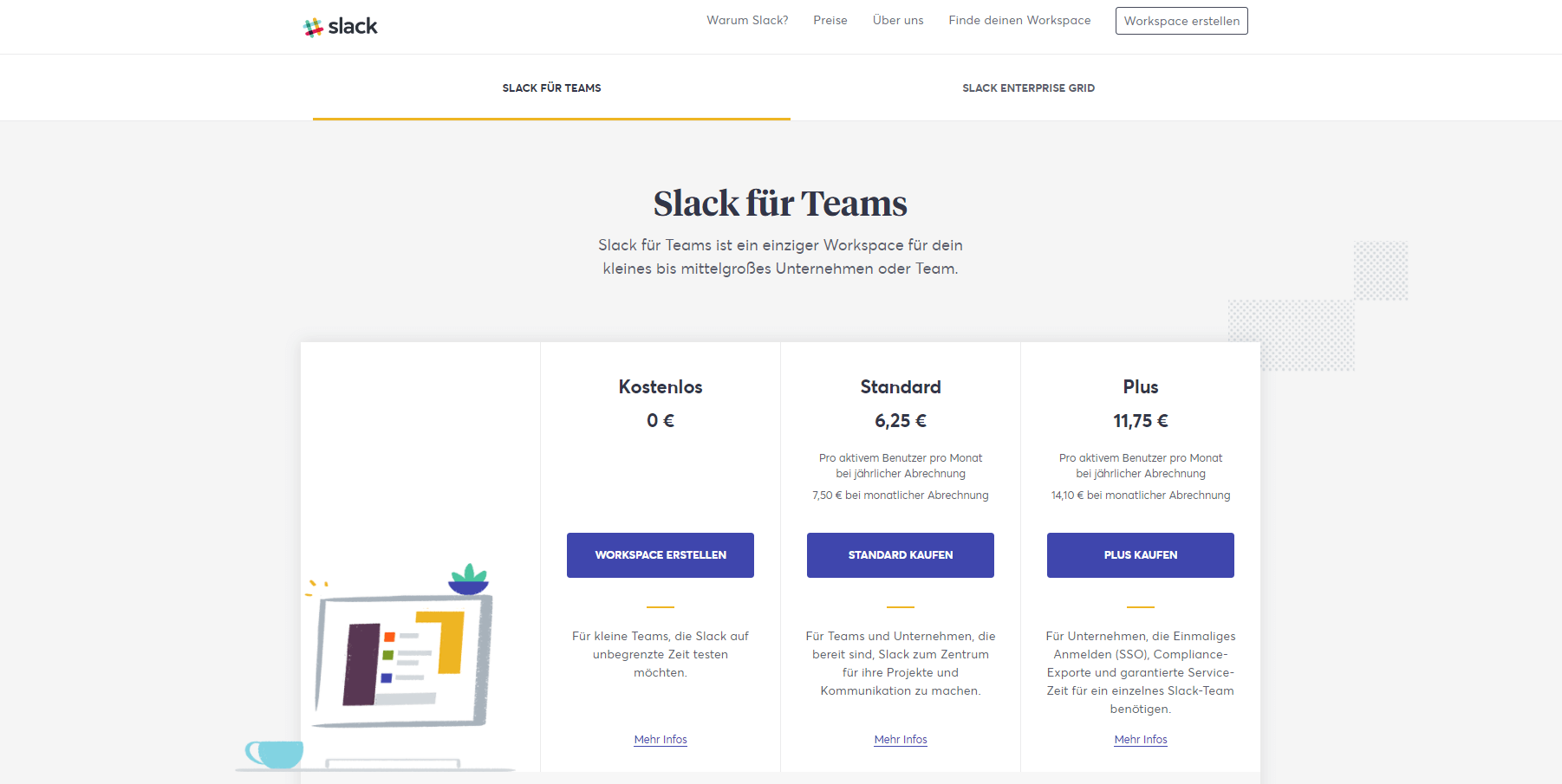This screenshot has width=1562, height=784.
Task: Open the Über uns link
Action: (x=898, y=20)
